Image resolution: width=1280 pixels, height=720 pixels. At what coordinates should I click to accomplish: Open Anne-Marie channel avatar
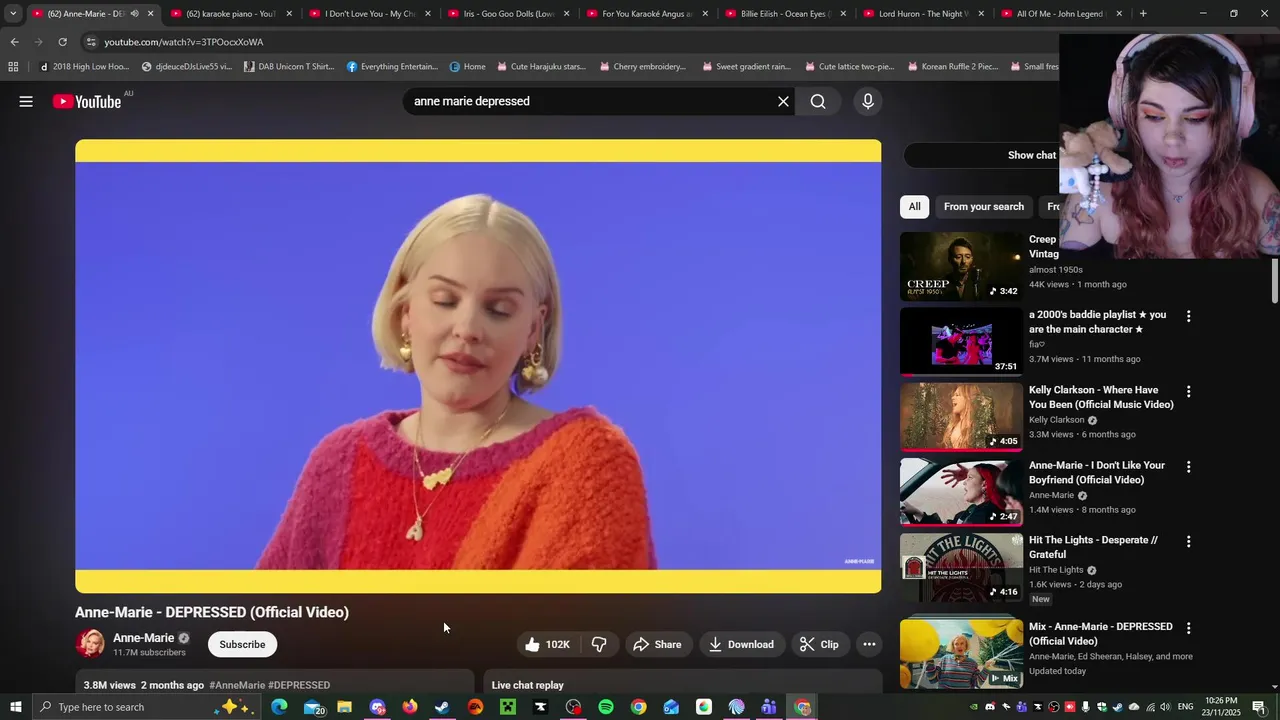point(90,643)
